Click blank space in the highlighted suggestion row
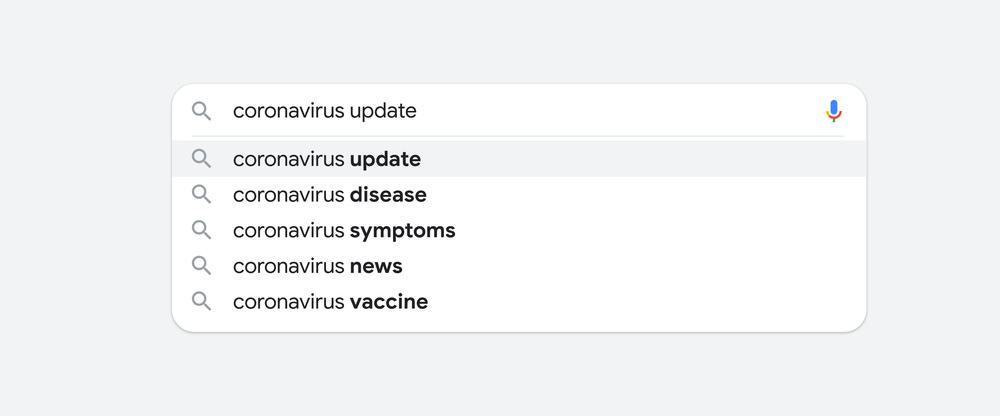This screenshot has height=416, width=1000. click(x=638, y=159)
